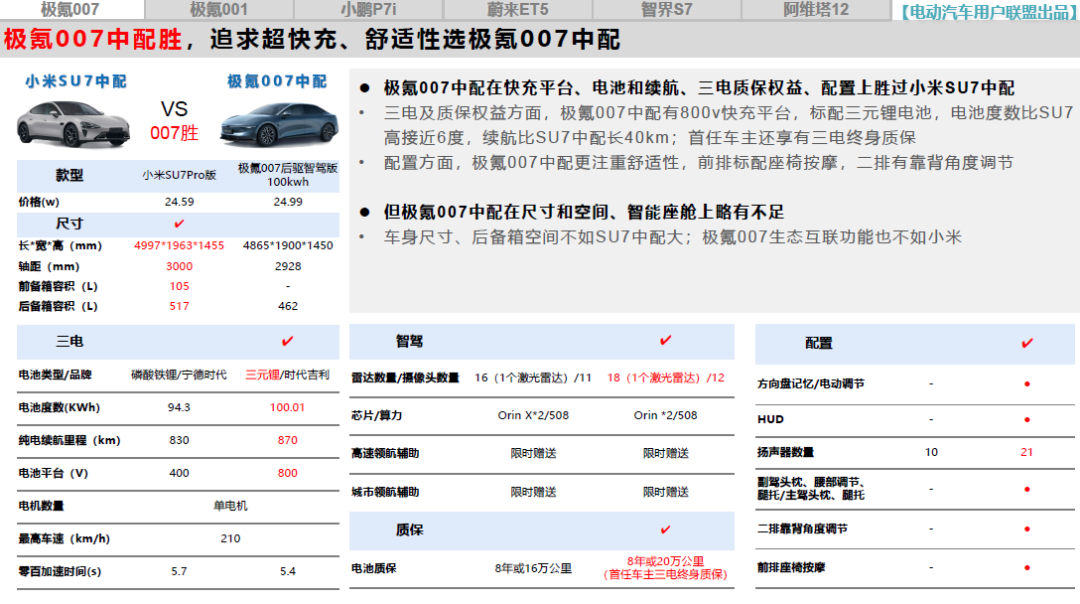Click the 517 rear trunk volume value
The height and width of the screenshot is (604, 1080).
coord(179,306)
